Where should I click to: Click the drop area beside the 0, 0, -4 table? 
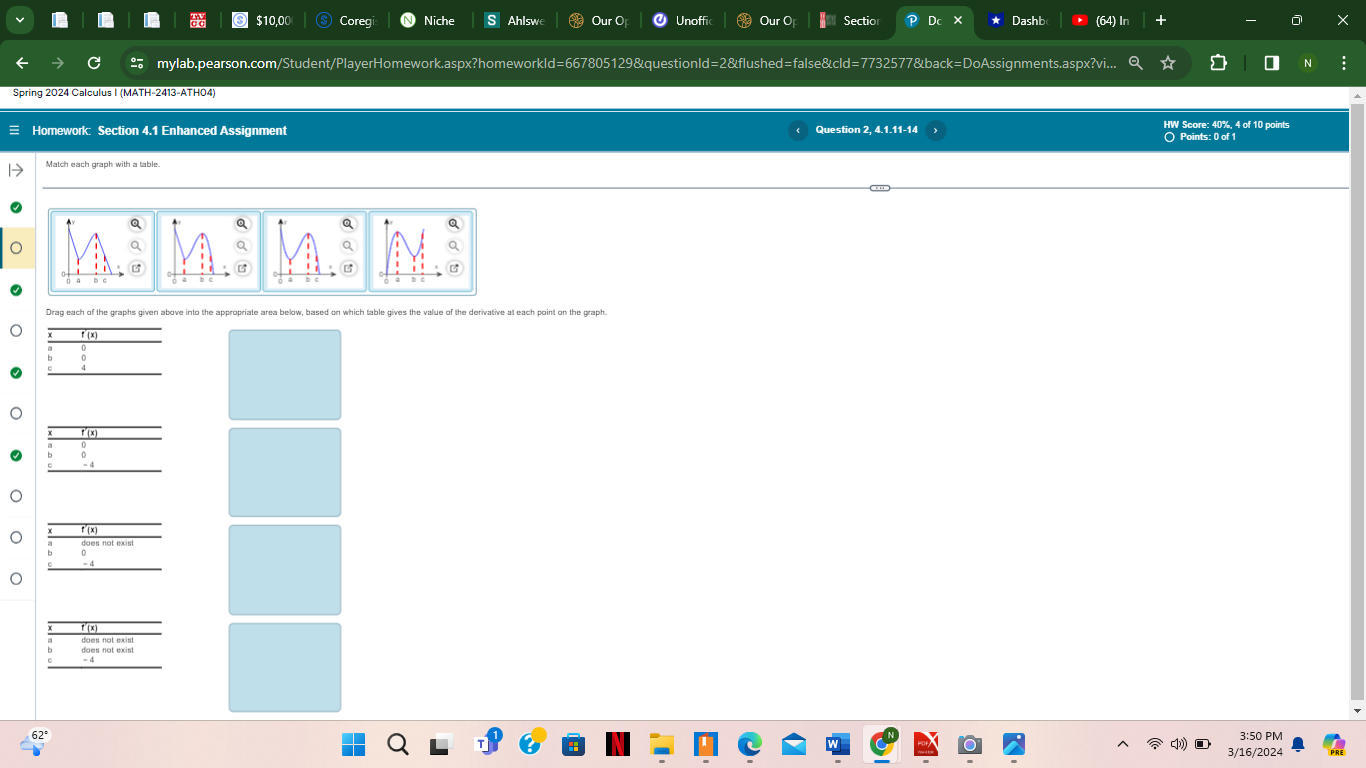(285, 472)
